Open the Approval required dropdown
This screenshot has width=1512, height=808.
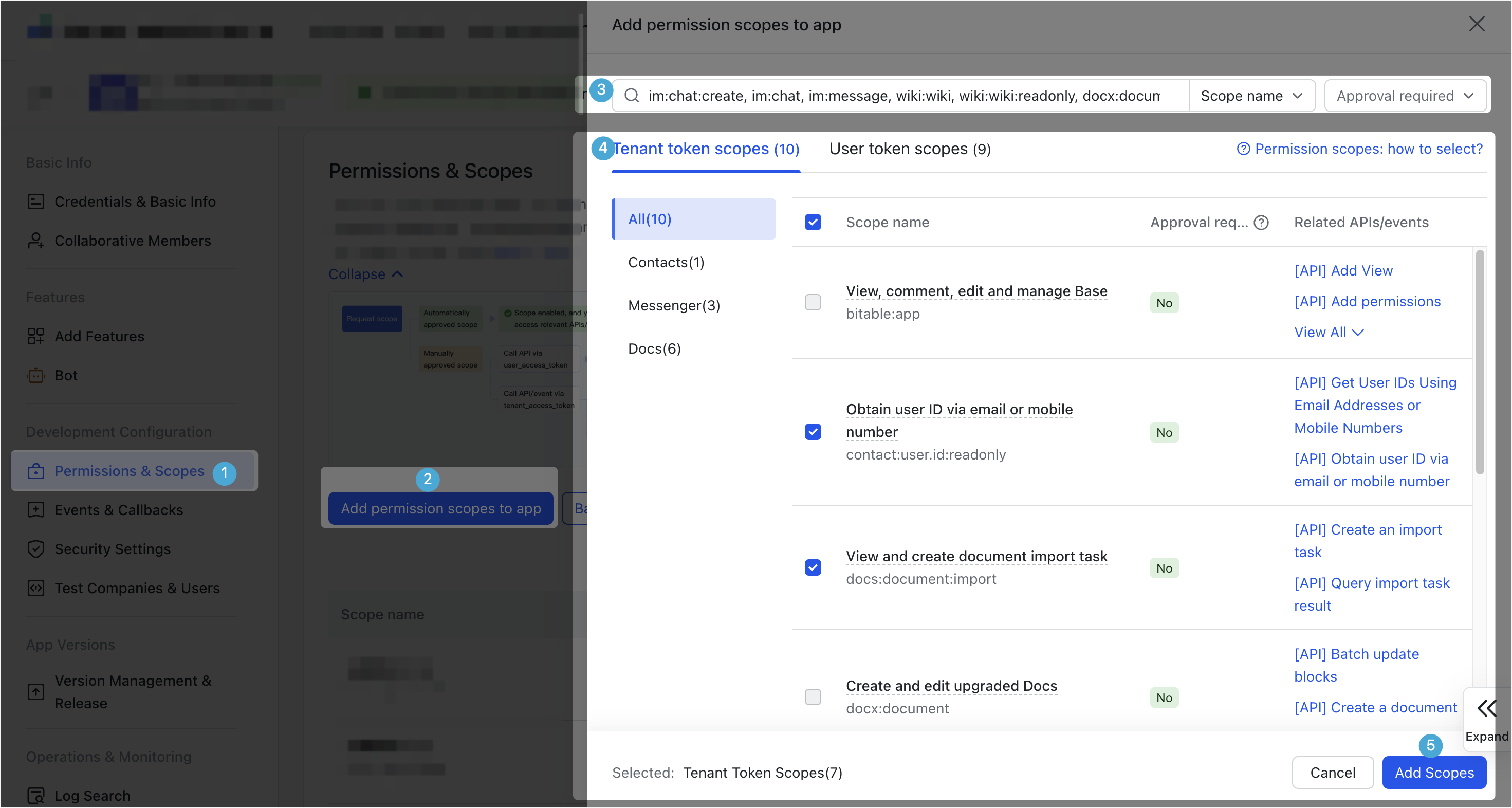click(1405, 96)
